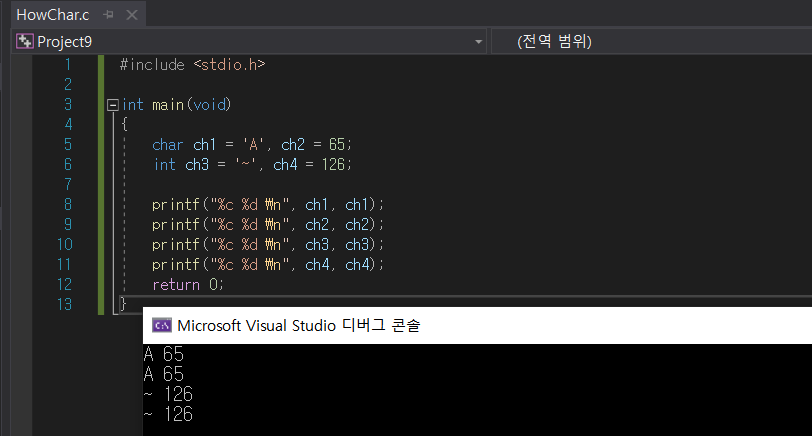Click line number 1 in the gutter
The width and height of the screenshot is (812, 436).
tap(67, 65)
